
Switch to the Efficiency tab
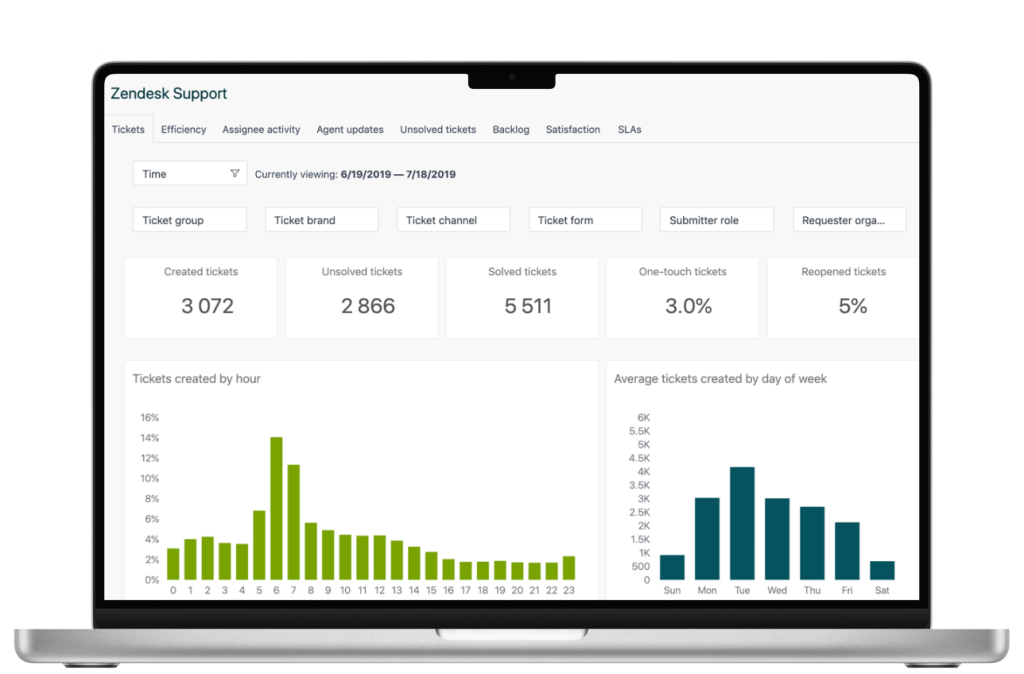tap(183, 129)
